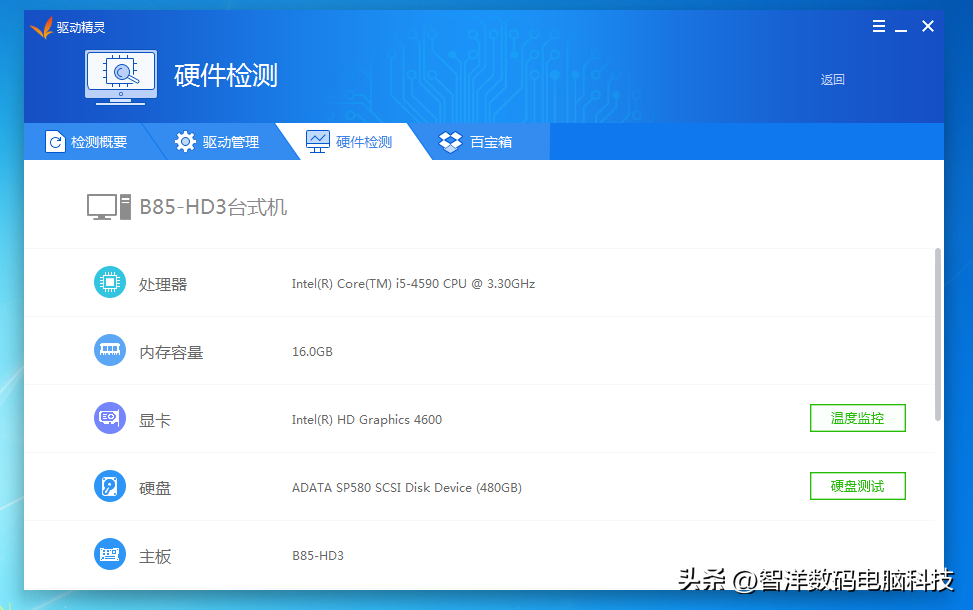Image resolution: width=973 pixels, height=610 pixels.
Task: Click the 返回 link
Action: [833, 79]
